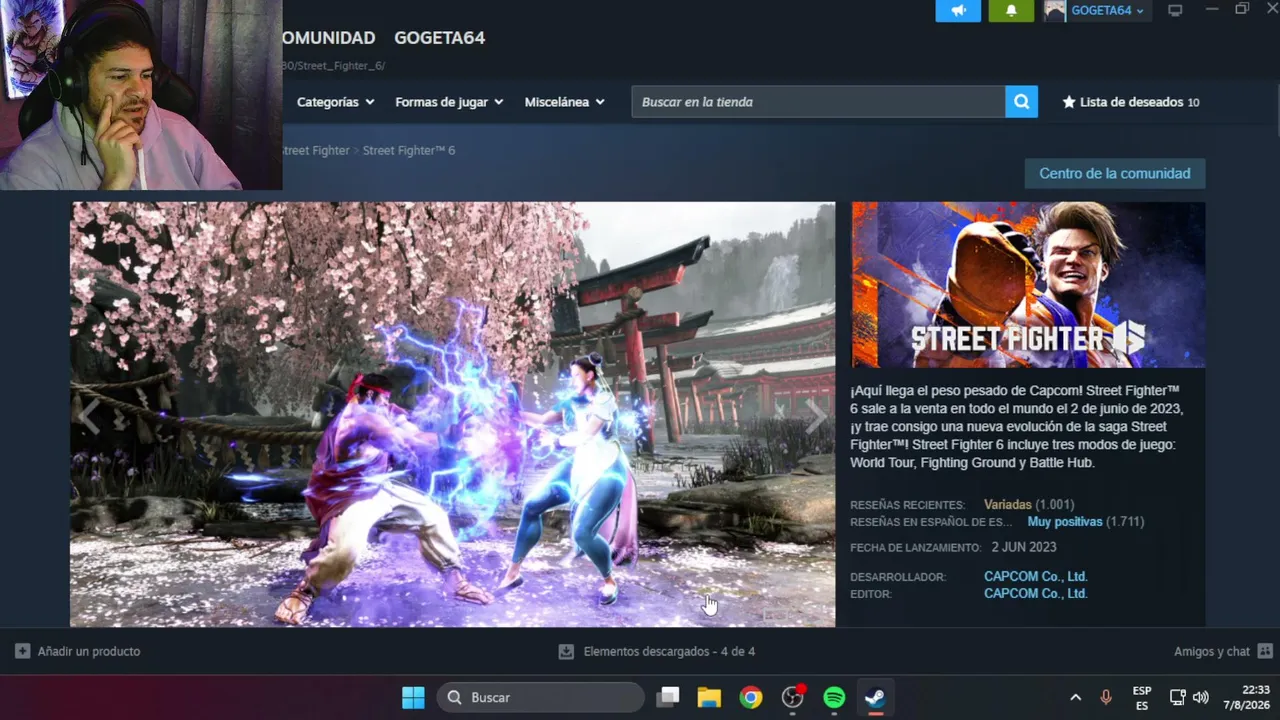This screenshot has width=1280, height=720.
Task: Open Centro de la comunidad
Action: point(1115,173)
